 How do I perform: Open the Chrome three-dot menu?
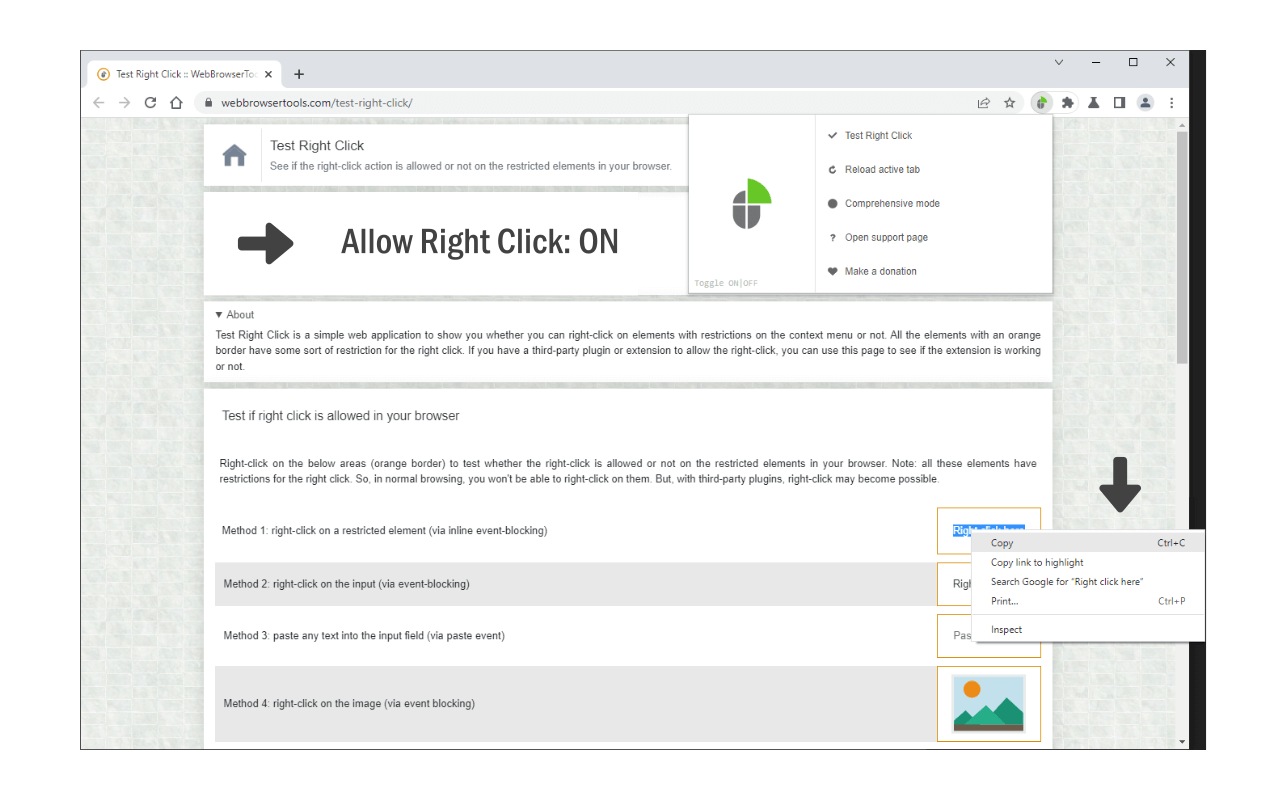pyautogui.click(x=1171, y=102)
